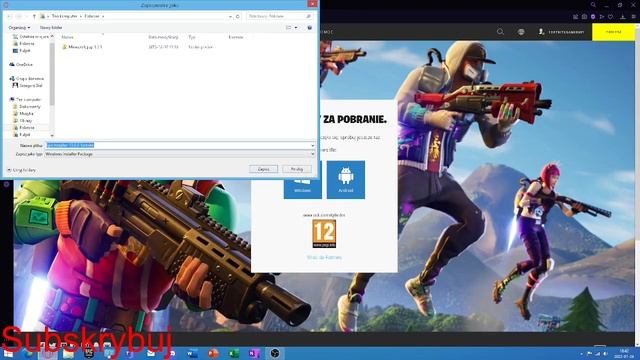
Task: Click the Epic Games site search icon
Action: pyautogui.click(x=500, y=32)
